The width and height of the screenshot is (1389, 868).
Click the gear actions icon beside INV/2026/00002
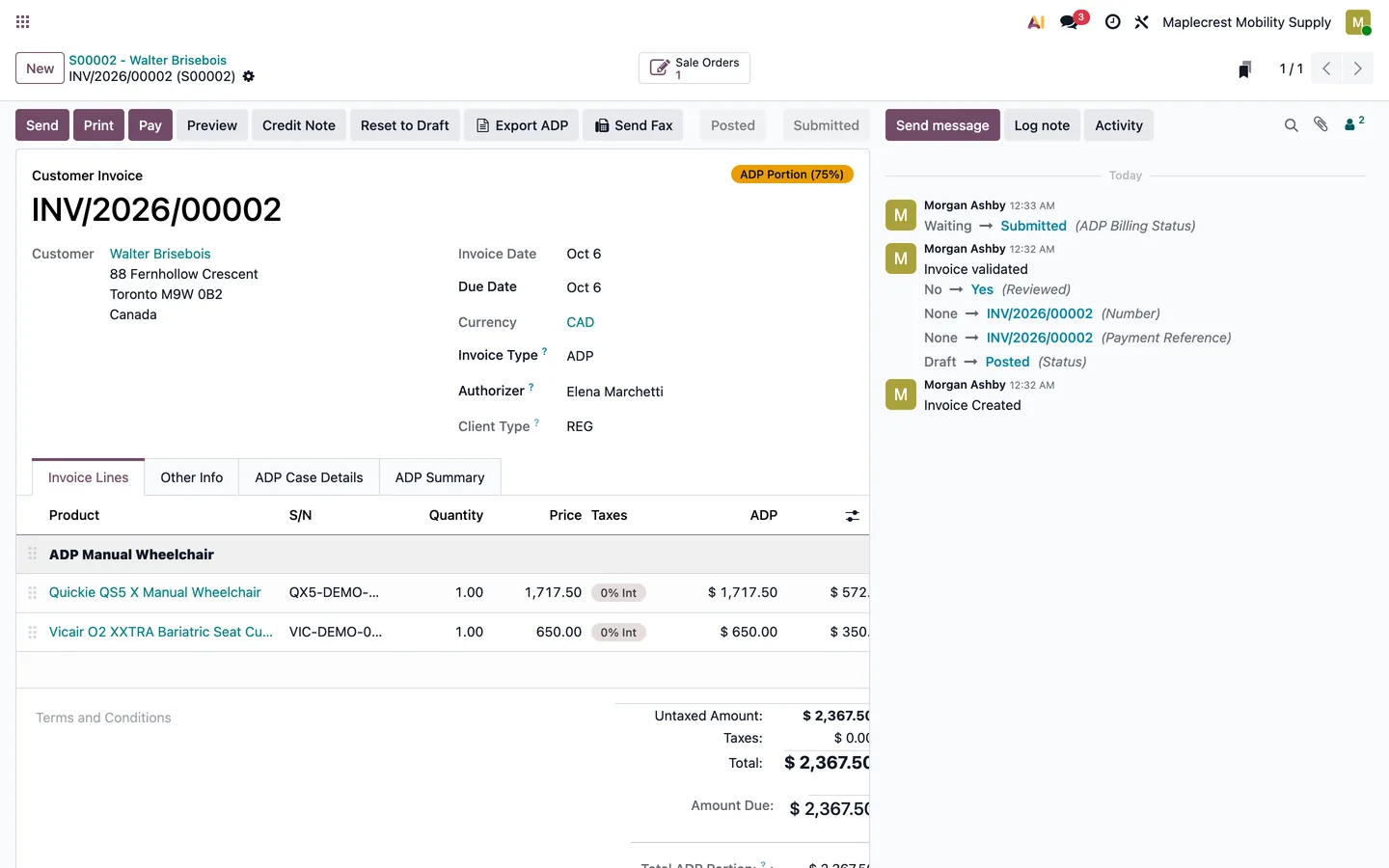249,76
